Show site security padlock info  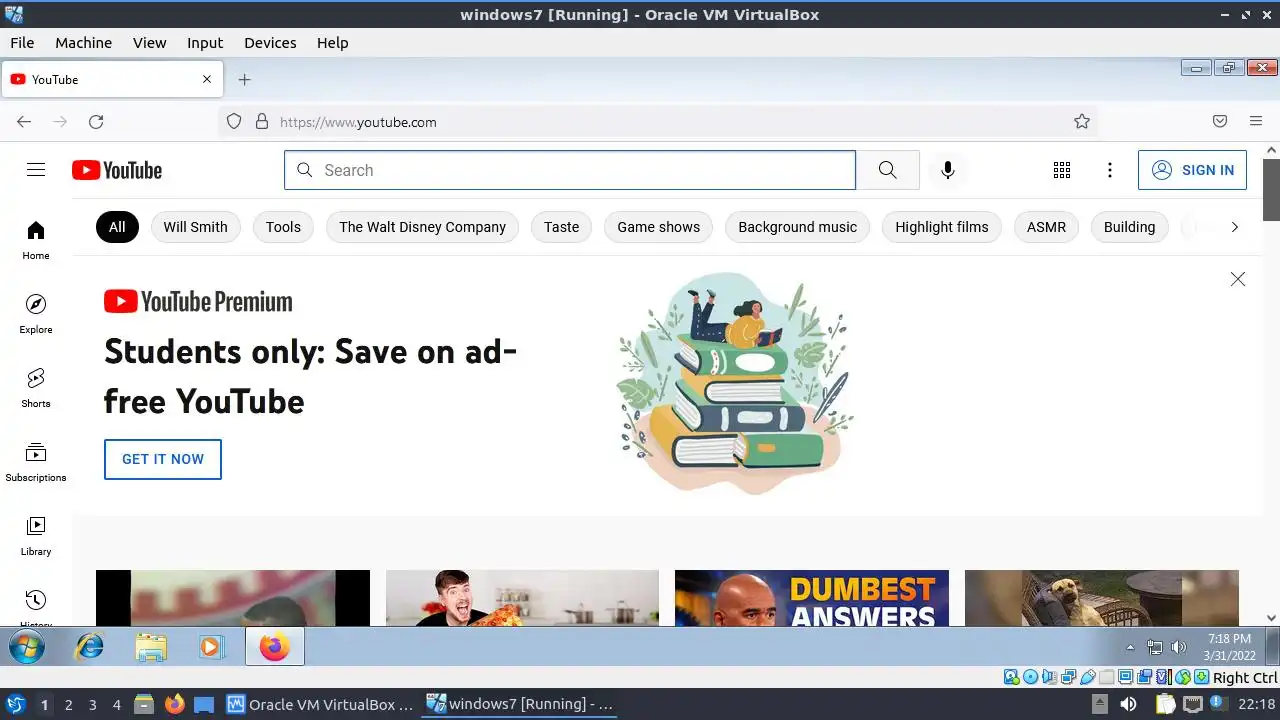point(262,122)
